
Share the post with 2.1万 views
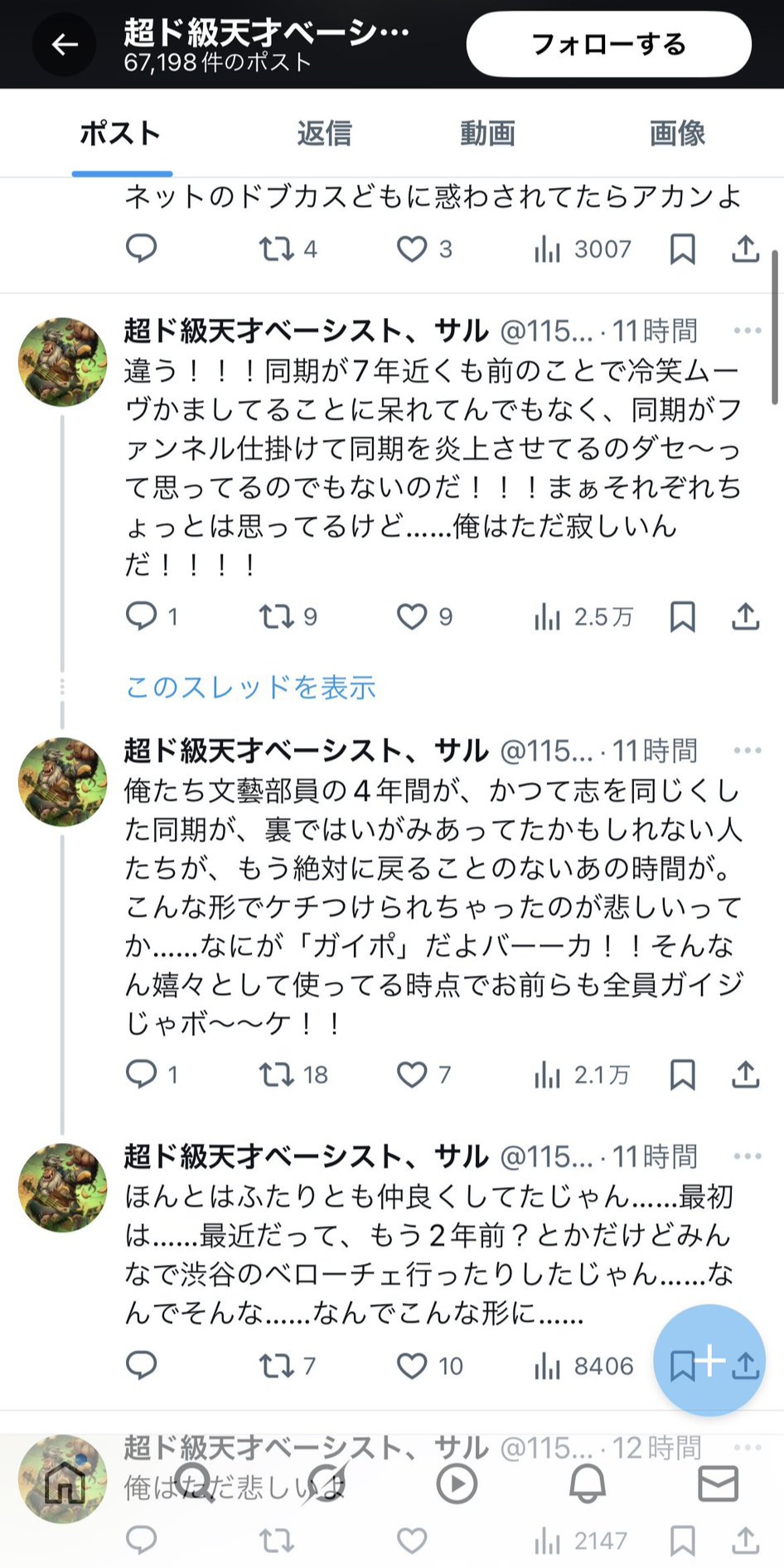tap(745, 1074)
